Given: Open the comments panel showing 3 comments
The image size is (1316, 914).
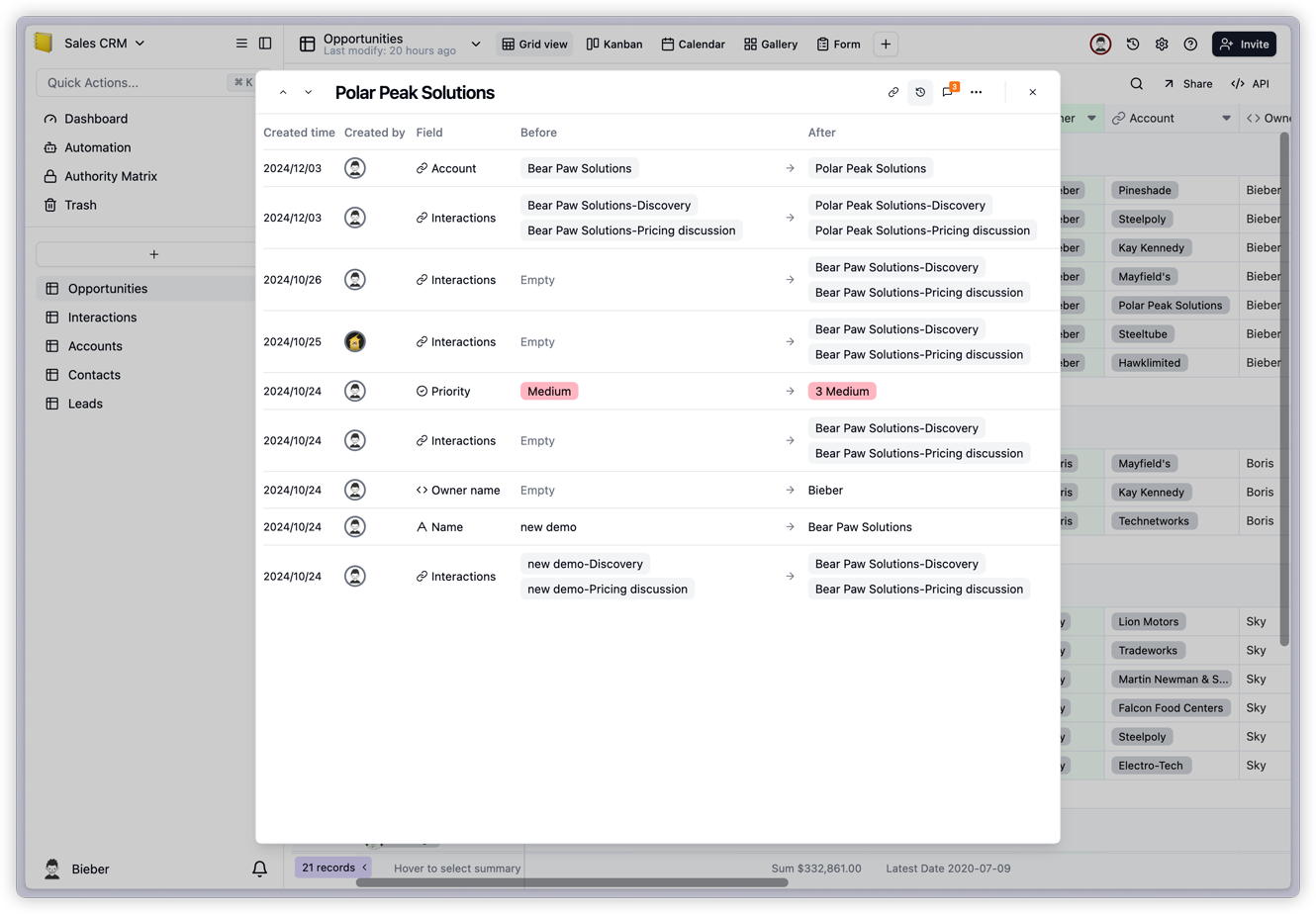Looking at the screenshot, I should 948,91.
